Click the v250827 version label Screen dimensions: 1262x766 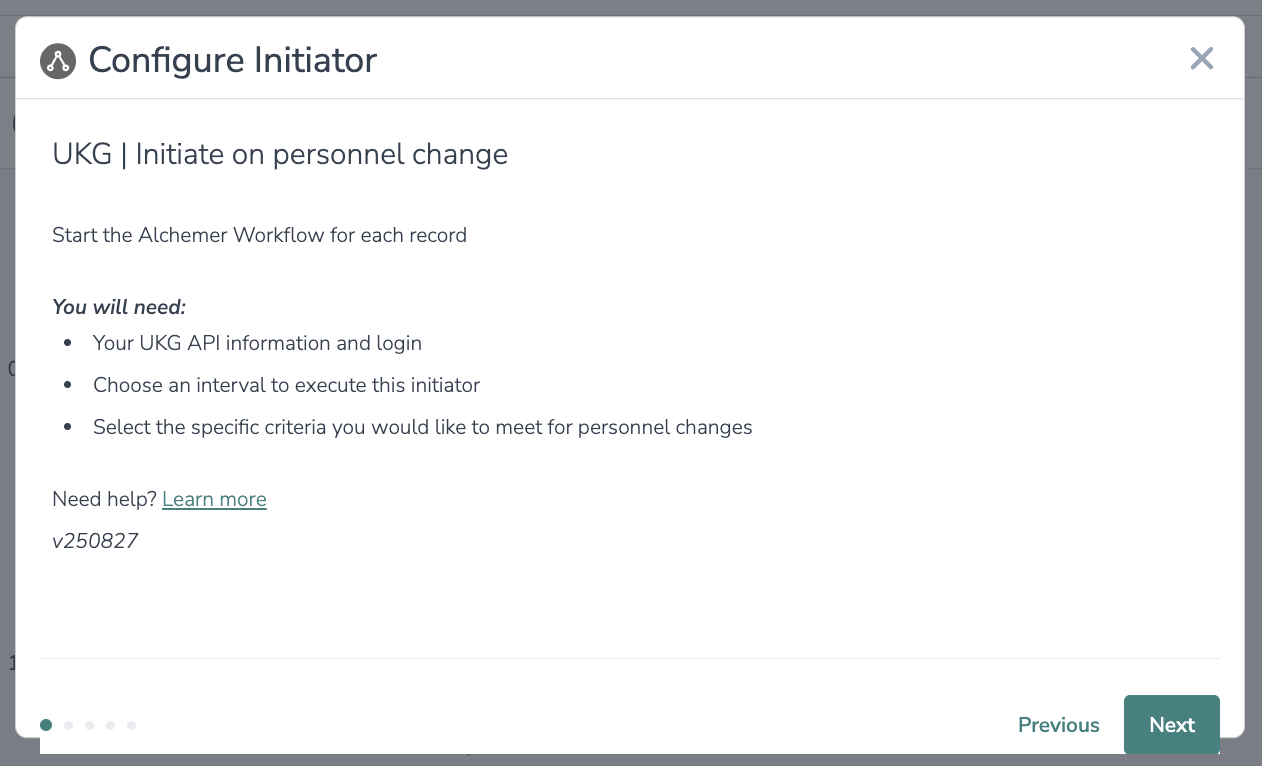pos(95,541)
